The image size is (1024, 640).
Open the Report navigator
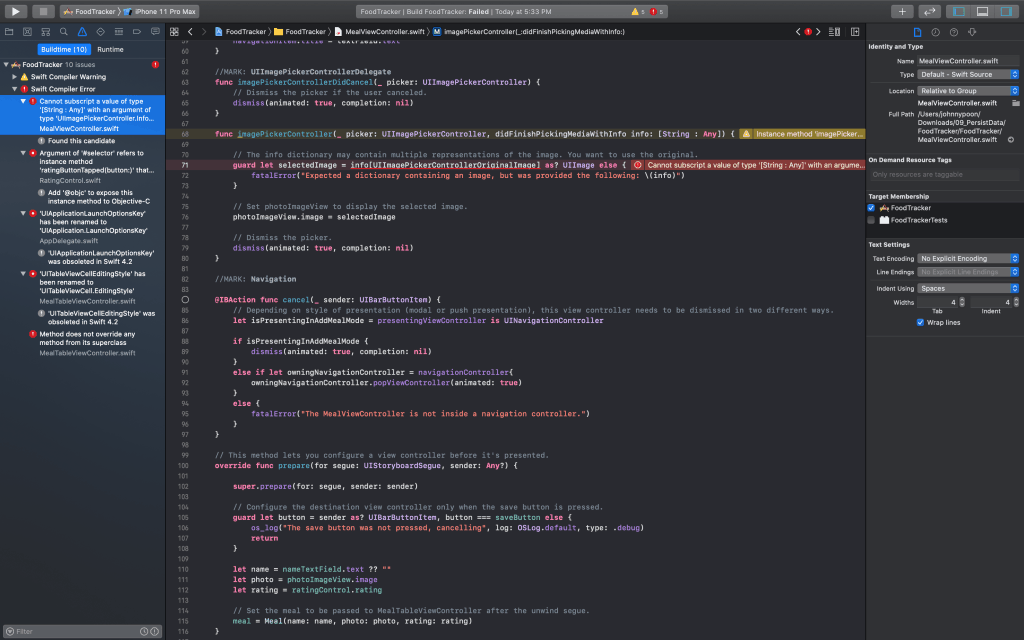155,31
